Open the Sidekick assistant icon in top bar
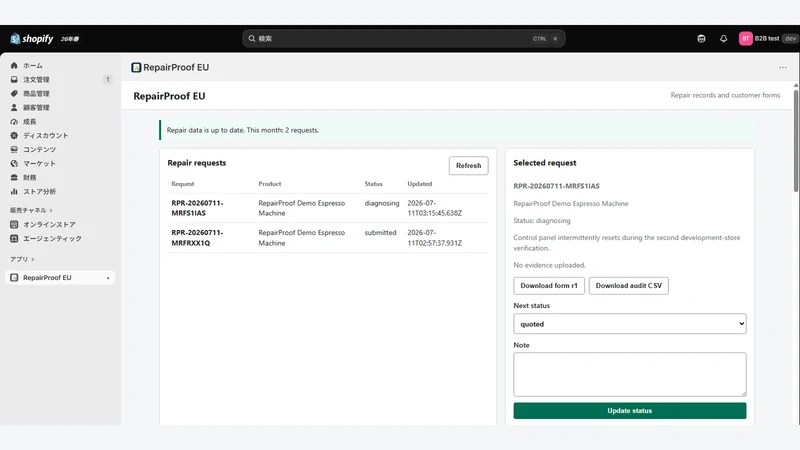 tap(702, 39)
